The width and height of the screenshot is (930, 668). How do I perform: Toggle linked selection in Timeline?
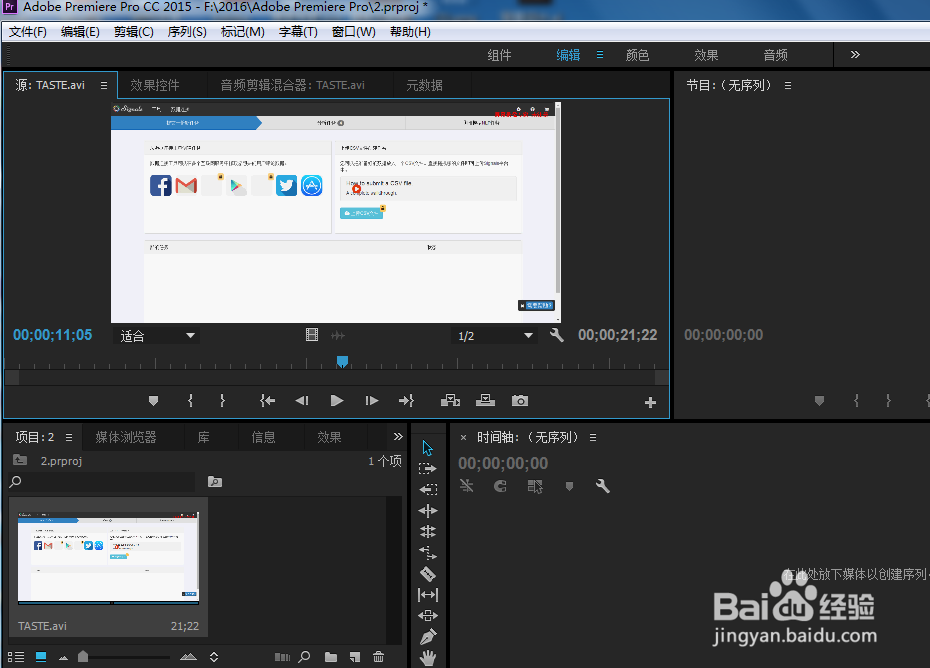tap(535, 486)
